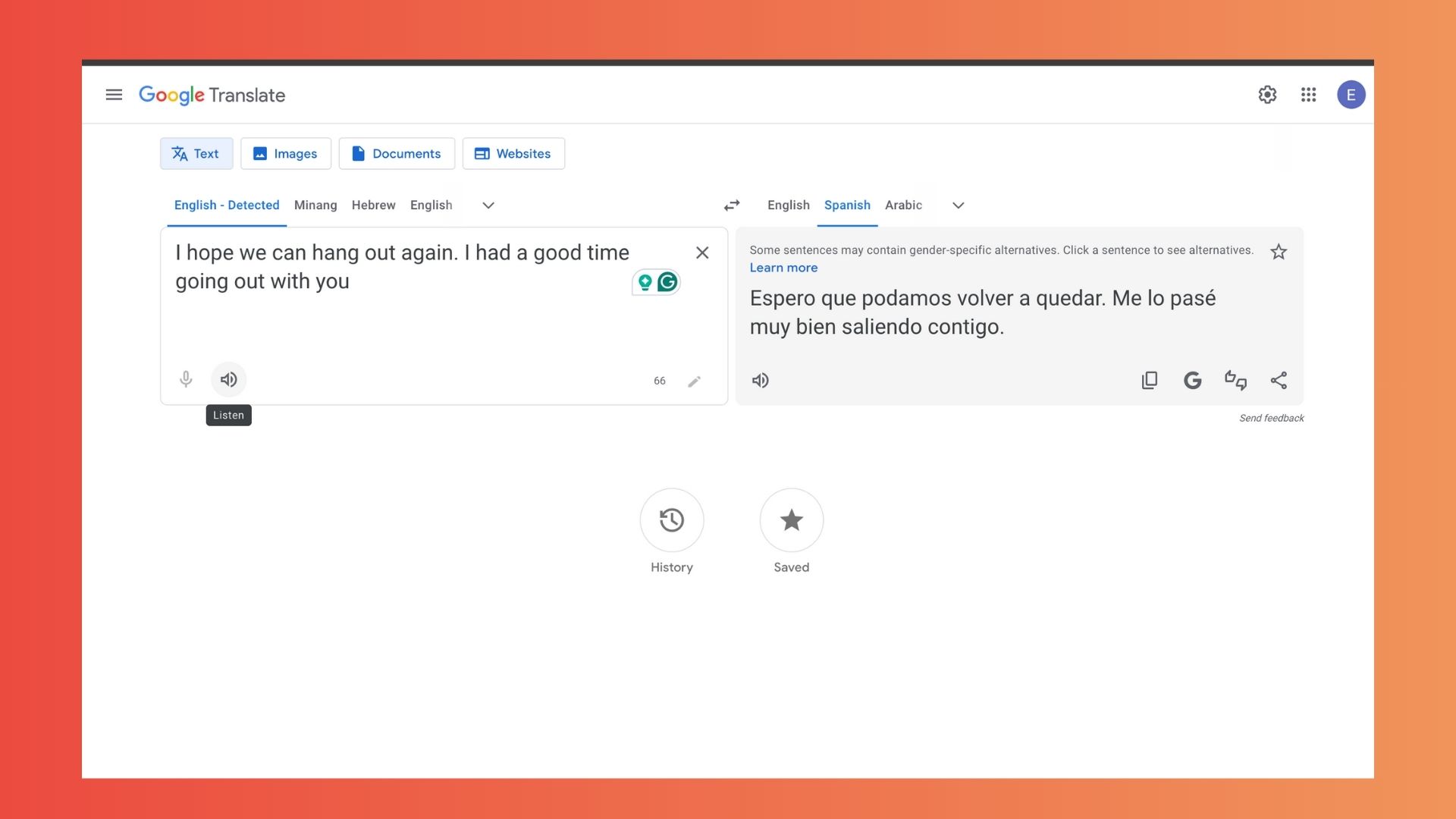The width and height of the screenshot is (1456, 819).
Task: Rate this translation thumbs icon
Action: click(x=1235, y=381)
